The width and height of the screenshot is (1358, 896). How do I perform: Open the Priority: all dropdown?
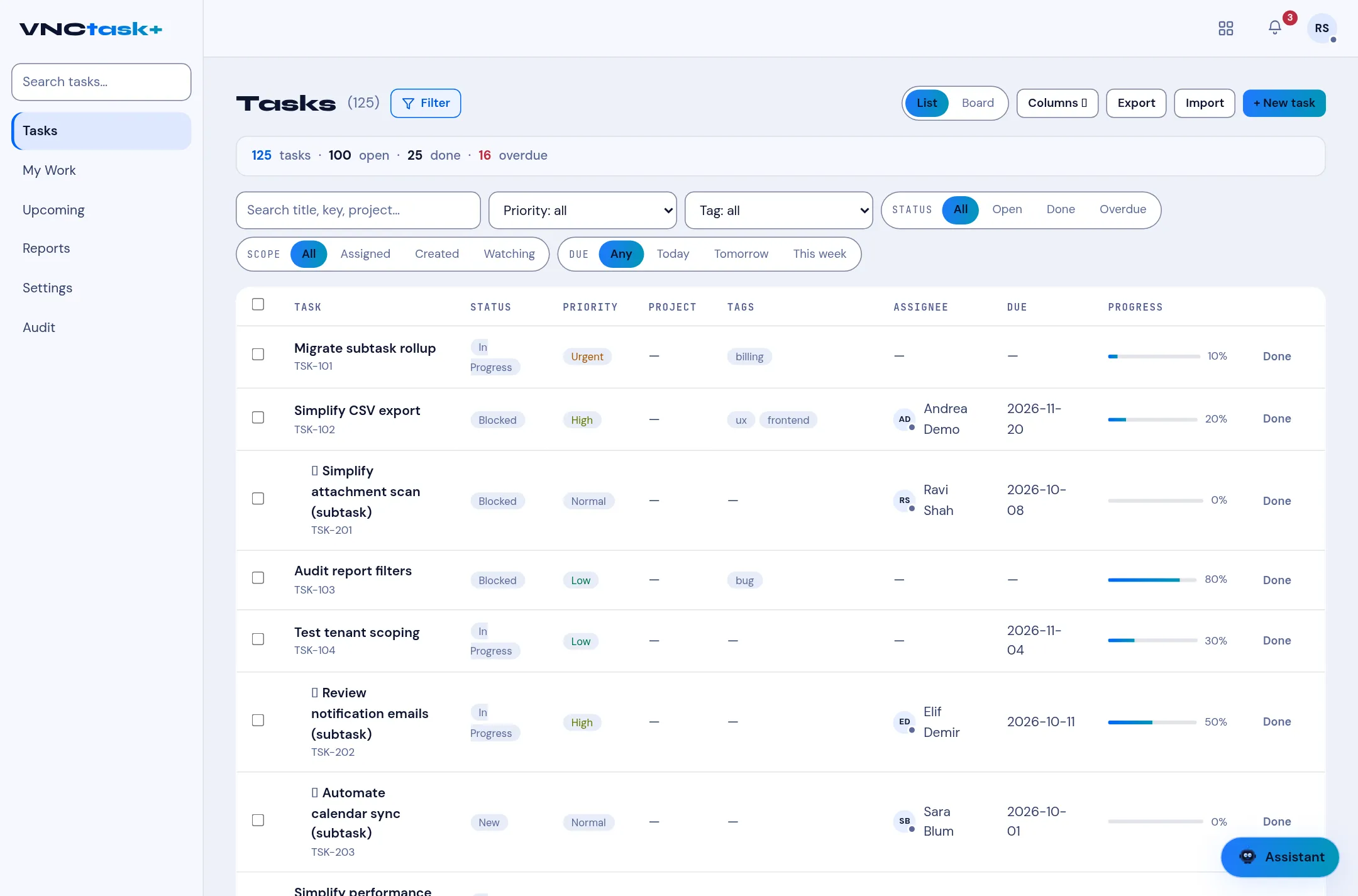[582, 211]
